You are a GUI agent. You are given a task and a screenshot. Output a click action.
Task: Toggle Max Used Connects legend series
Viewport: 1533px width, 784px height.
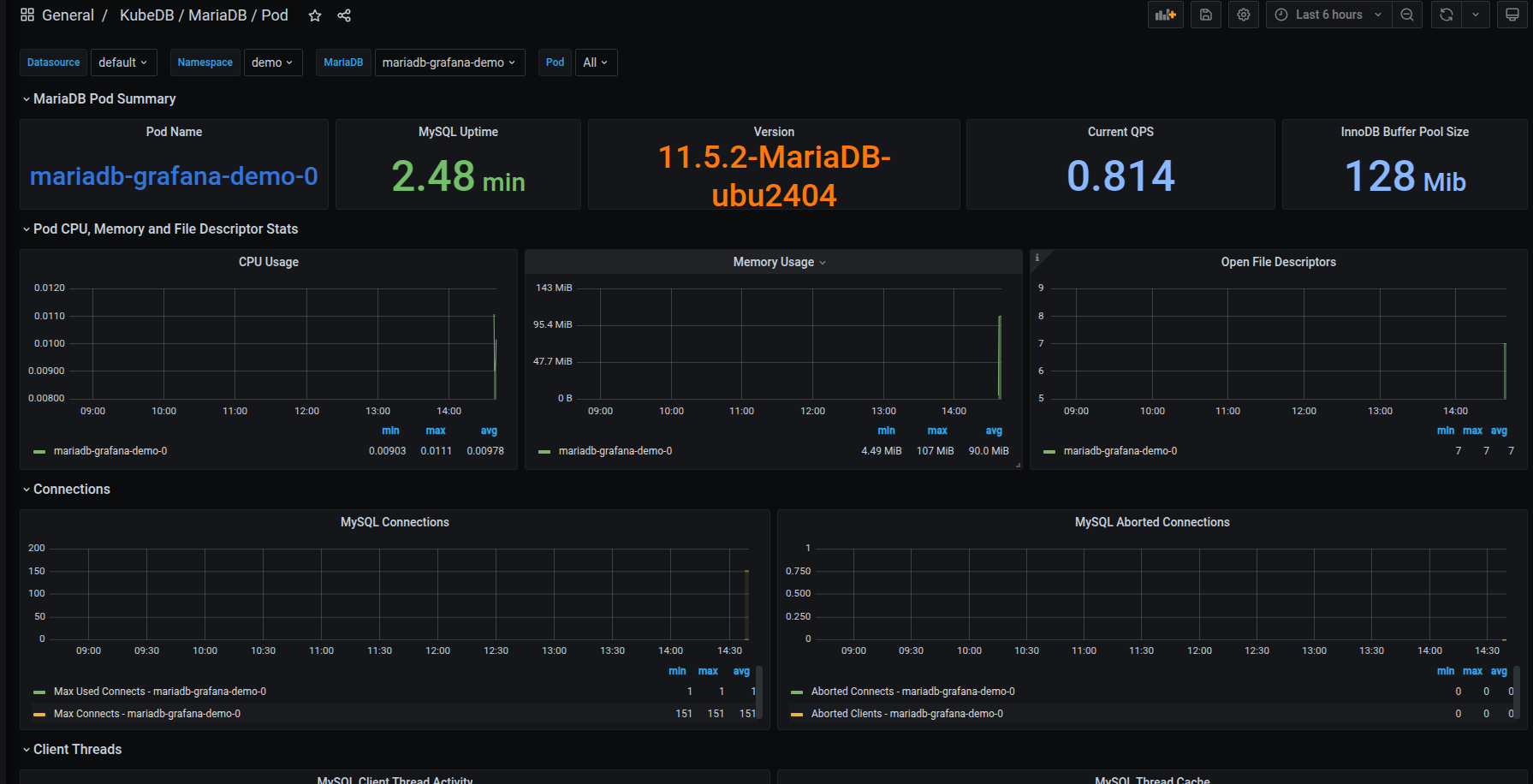point(160,692)
